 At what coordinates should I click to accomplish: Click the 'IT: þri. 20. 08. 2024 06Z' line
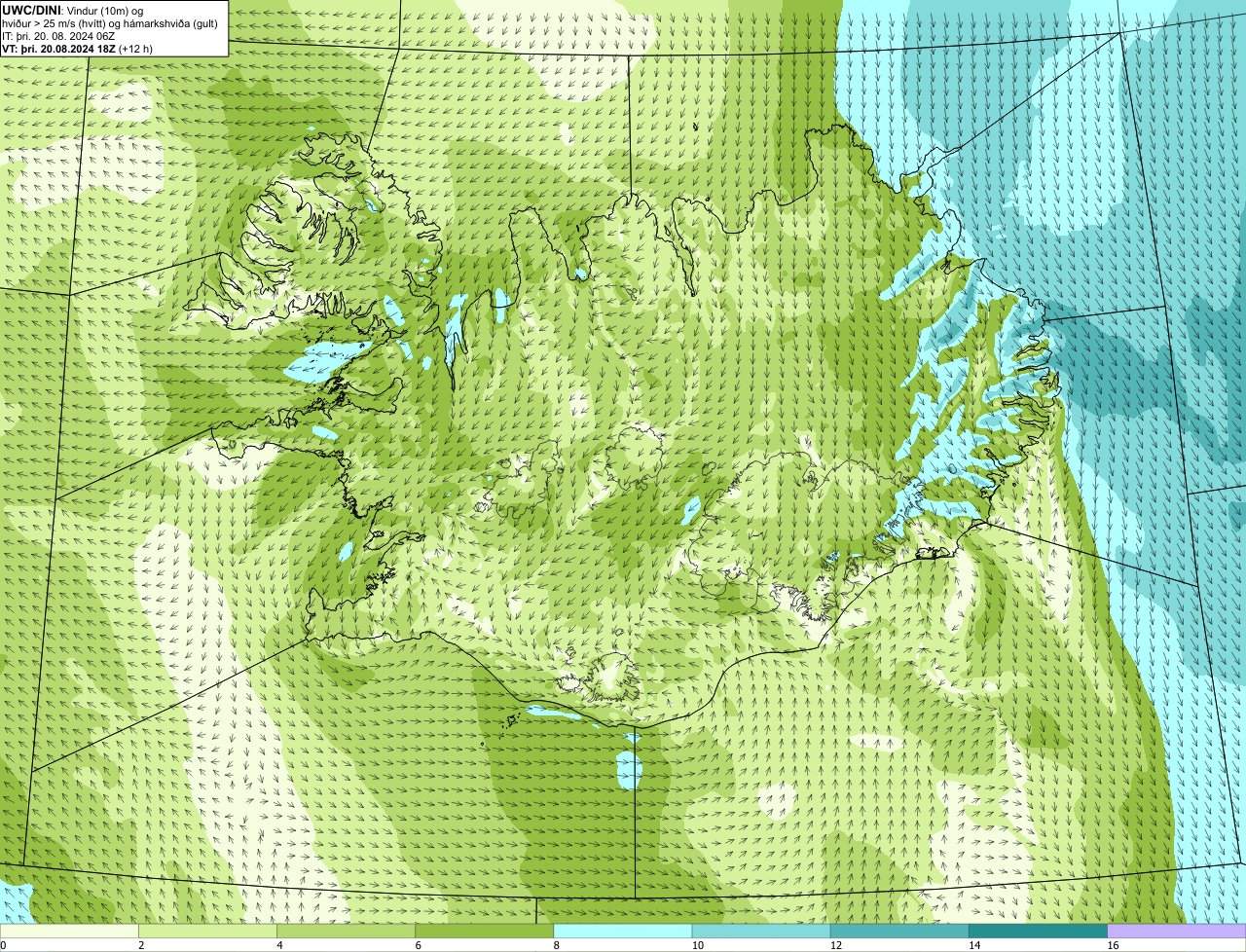tap(58, 36)
